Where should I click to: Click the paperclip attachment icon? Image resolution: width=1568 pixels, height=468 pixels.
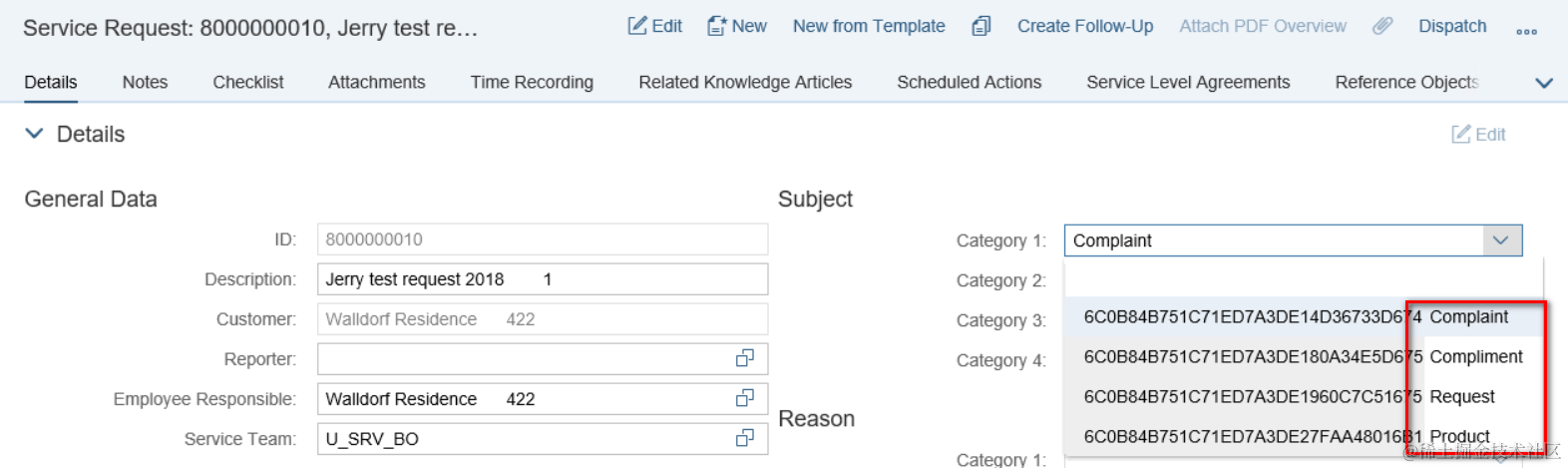click(1381, 26)
